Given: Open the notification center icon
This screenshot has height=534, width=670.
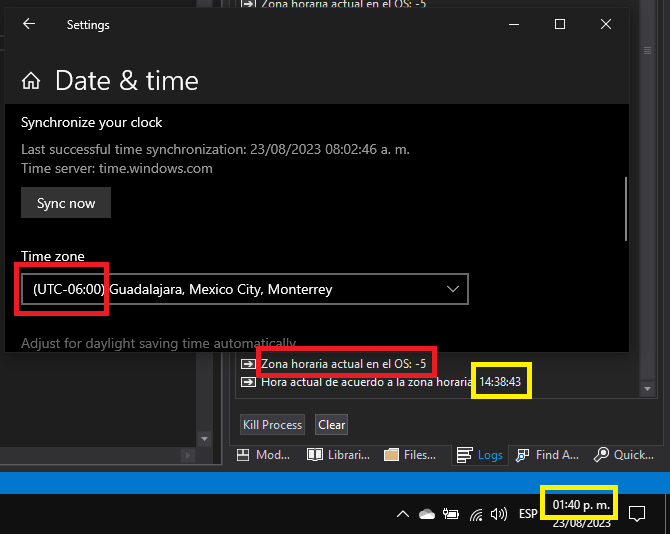Looking at the screenshot, I should point(637,513).
